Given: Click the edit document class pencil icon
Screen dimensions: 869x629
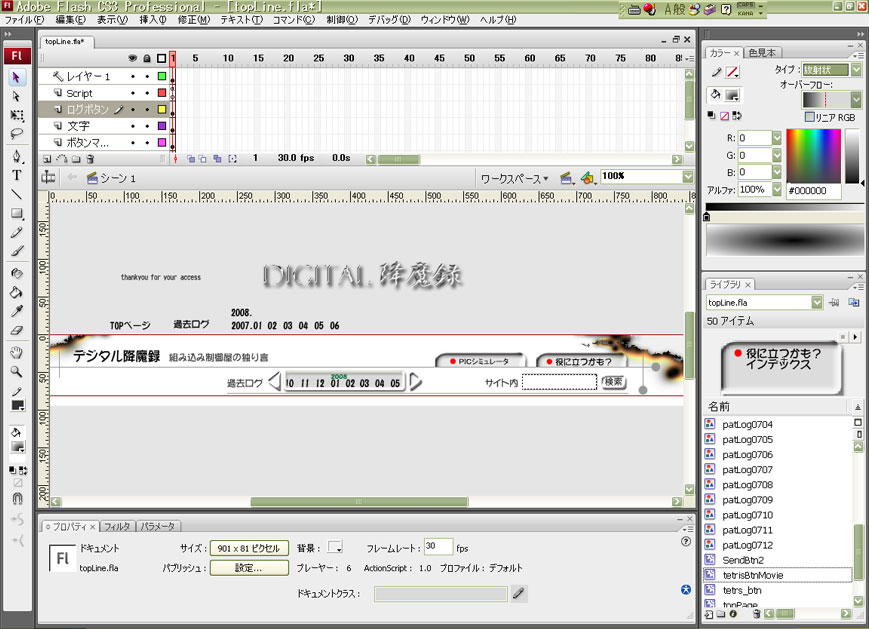Looking at the screenshot, I should [x=518, y=594].
